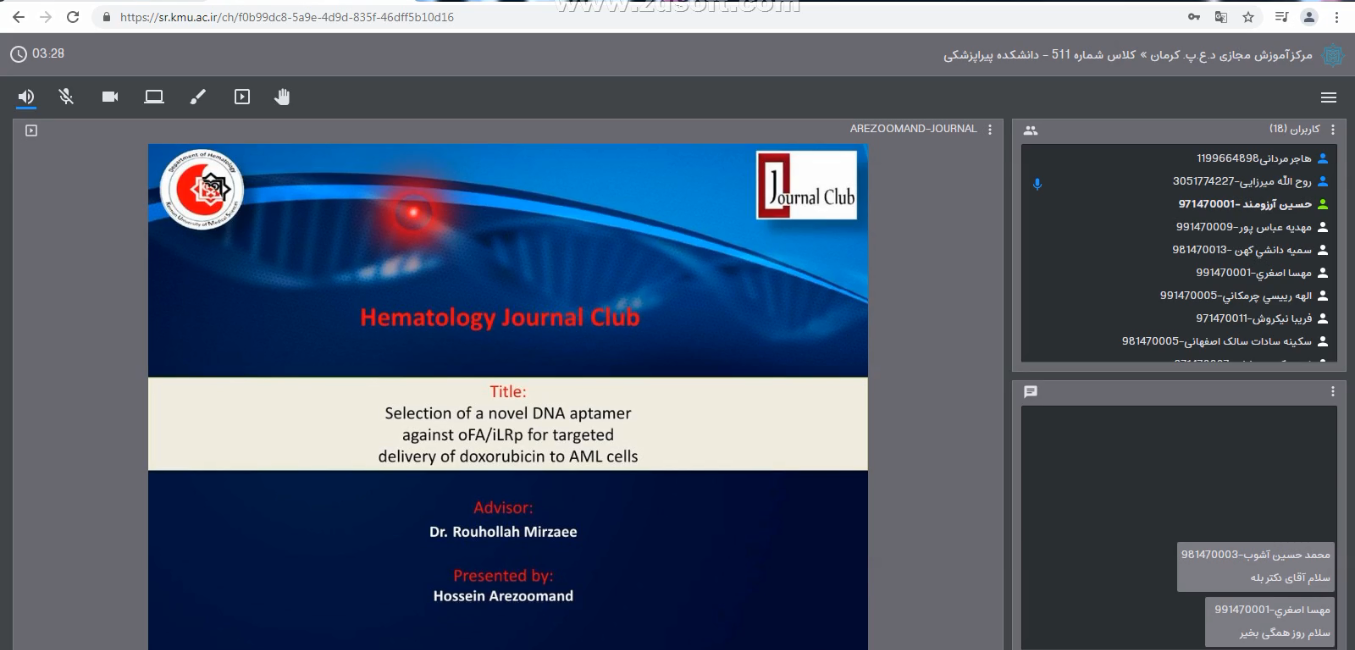Select the whiteboard brush tool
1355x650 pixels.
[198, 97]
